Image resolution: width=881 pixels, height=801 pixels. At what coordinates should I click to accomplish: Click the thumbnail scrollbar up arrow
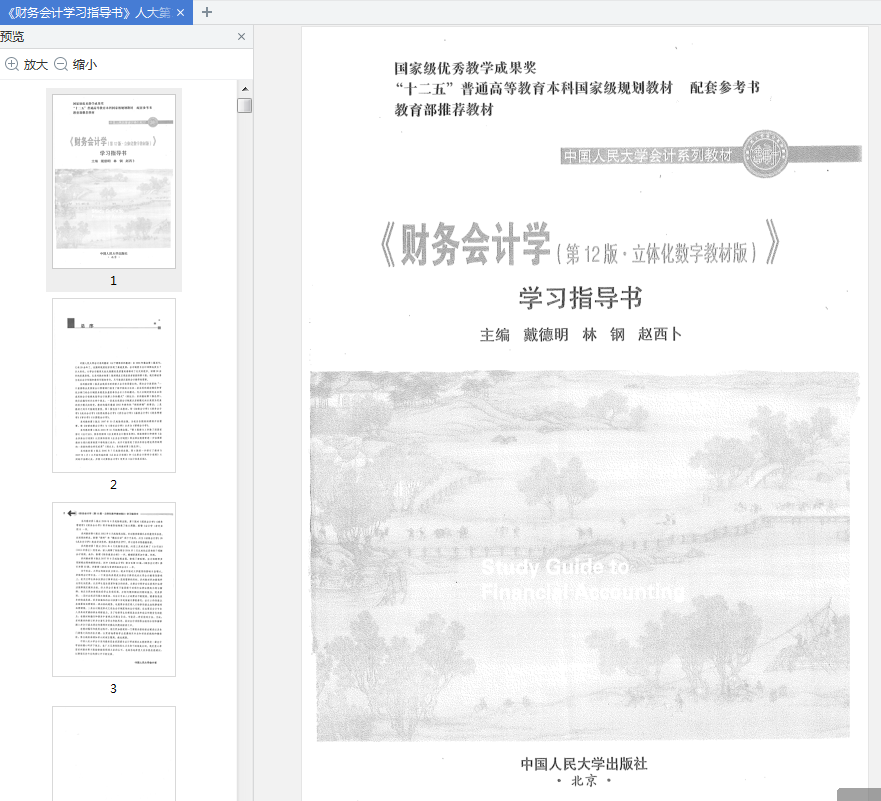click(x=245, y=89)
